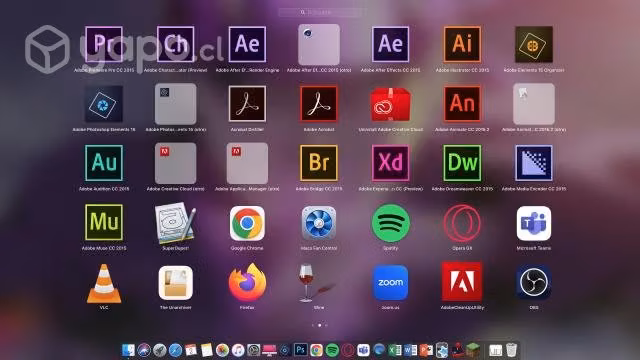Screen dimensions: 640x360
Task: Open the Adobe Photoshop Elements 15 alias
Action: click(176, 104)
